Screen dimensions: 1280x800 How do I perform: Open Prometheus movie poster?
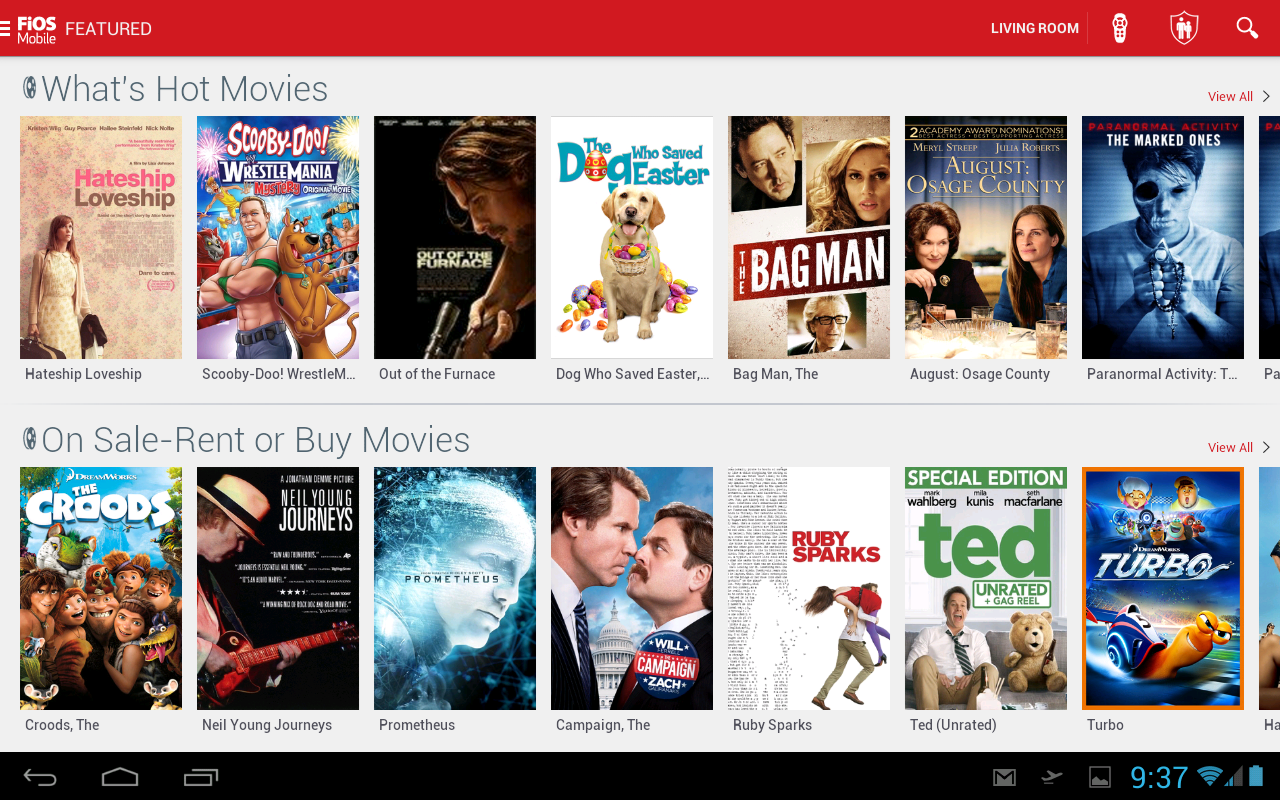[455, 588]
